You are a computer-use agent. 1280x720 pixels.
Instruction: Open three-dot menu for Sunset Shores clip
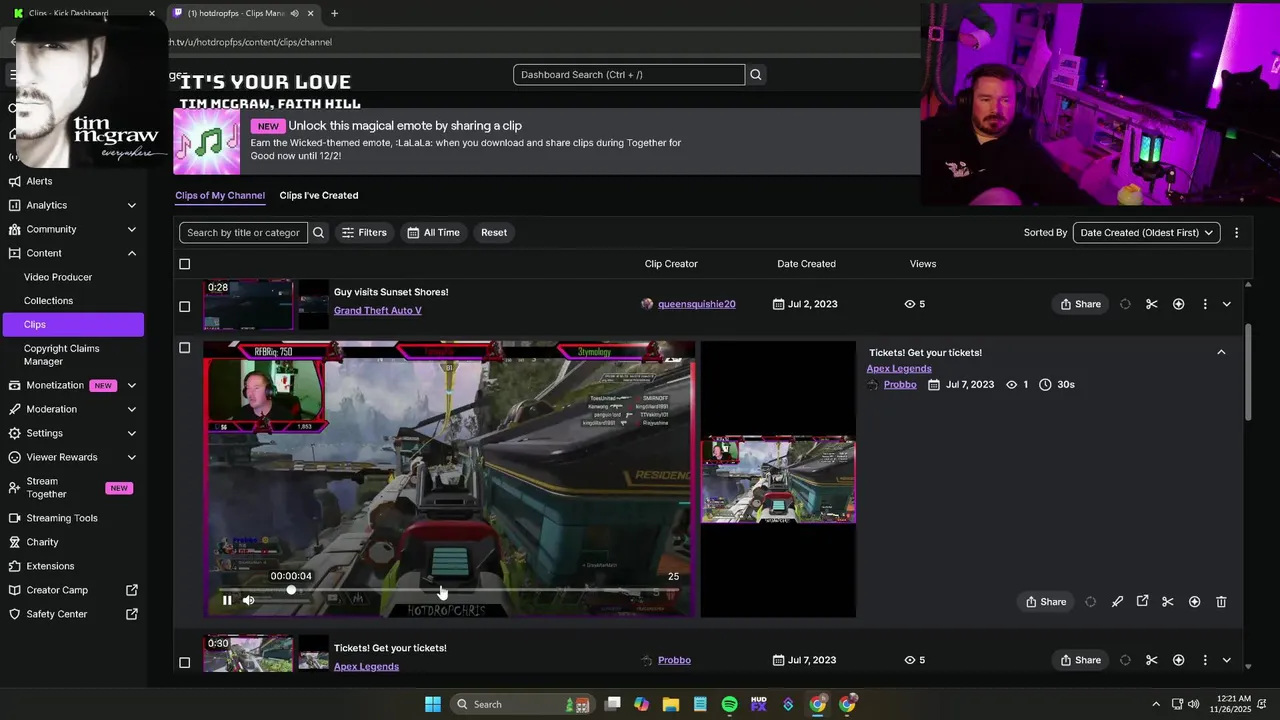1205,304
